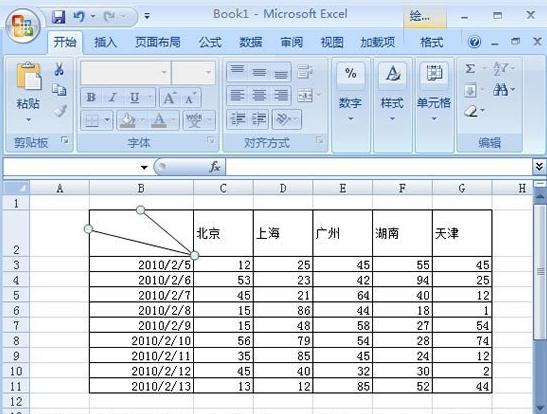Click into the formula bar
This screenshot has height=414, width=547.
coord(378,167)
